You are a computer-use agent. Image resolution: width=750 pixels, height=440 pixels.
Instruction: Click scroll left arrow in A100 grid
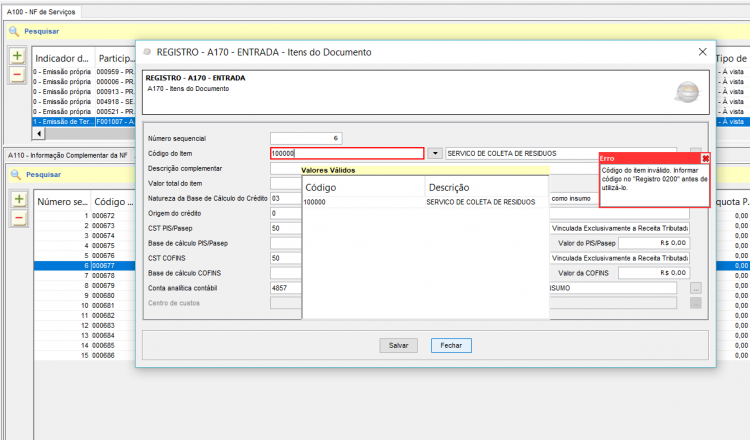coord(39,134)
